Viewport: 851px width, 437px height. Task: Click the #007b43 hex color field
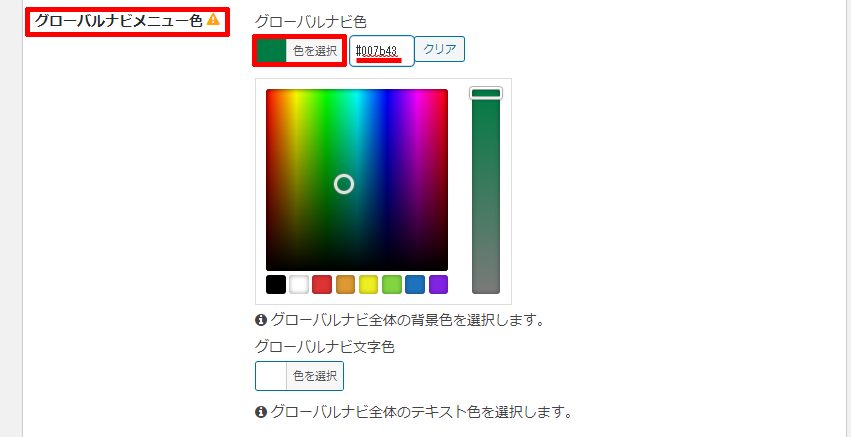382,51
